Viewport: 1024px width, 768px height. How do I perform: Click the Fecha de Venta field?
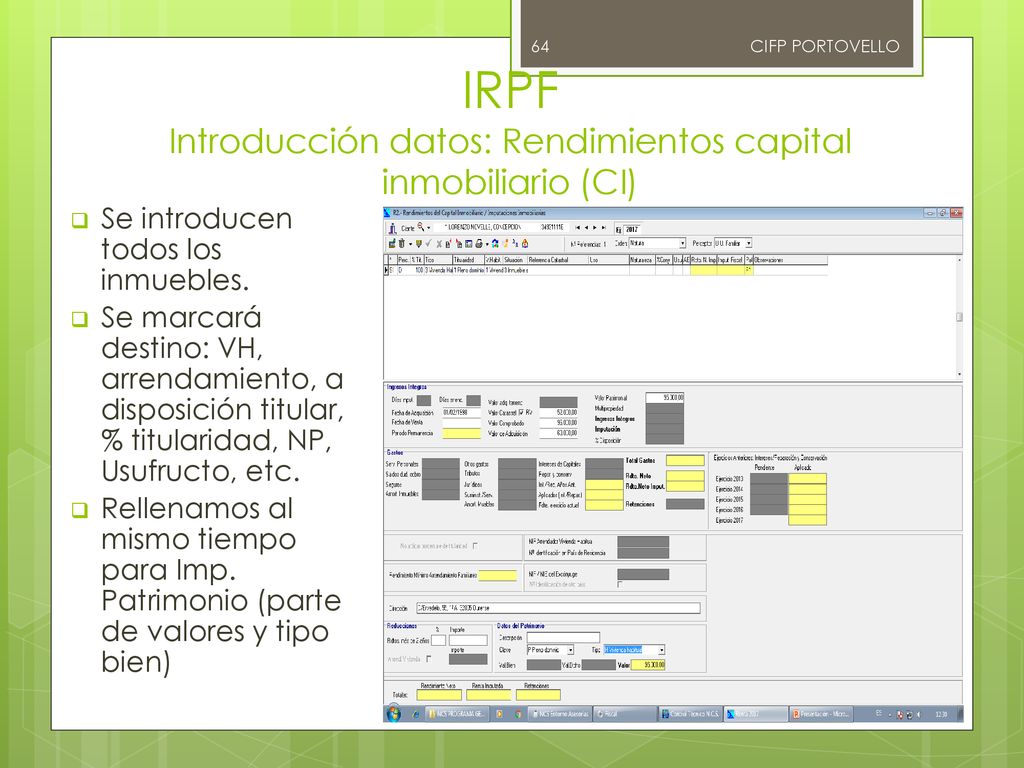461,423
